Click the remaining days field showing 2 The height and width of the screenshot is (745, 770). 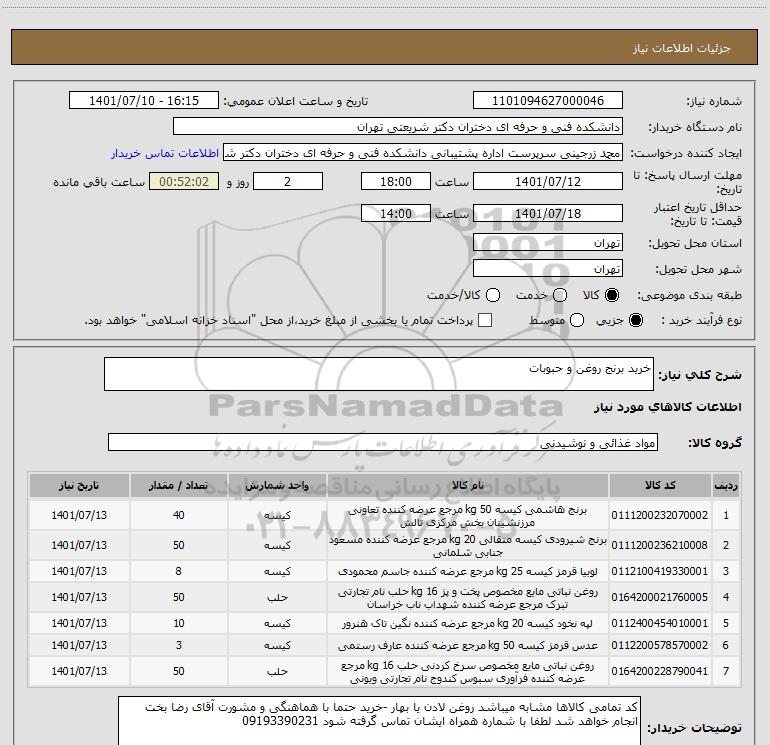[288, 181]
